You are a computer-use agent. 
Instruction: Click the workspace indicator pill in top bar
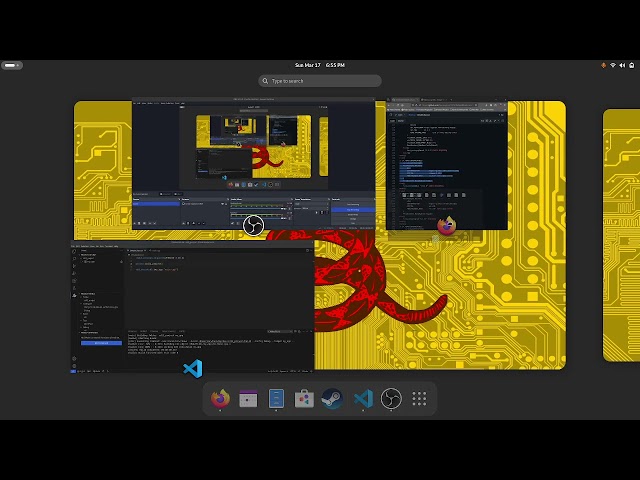(x=12, y=65)
